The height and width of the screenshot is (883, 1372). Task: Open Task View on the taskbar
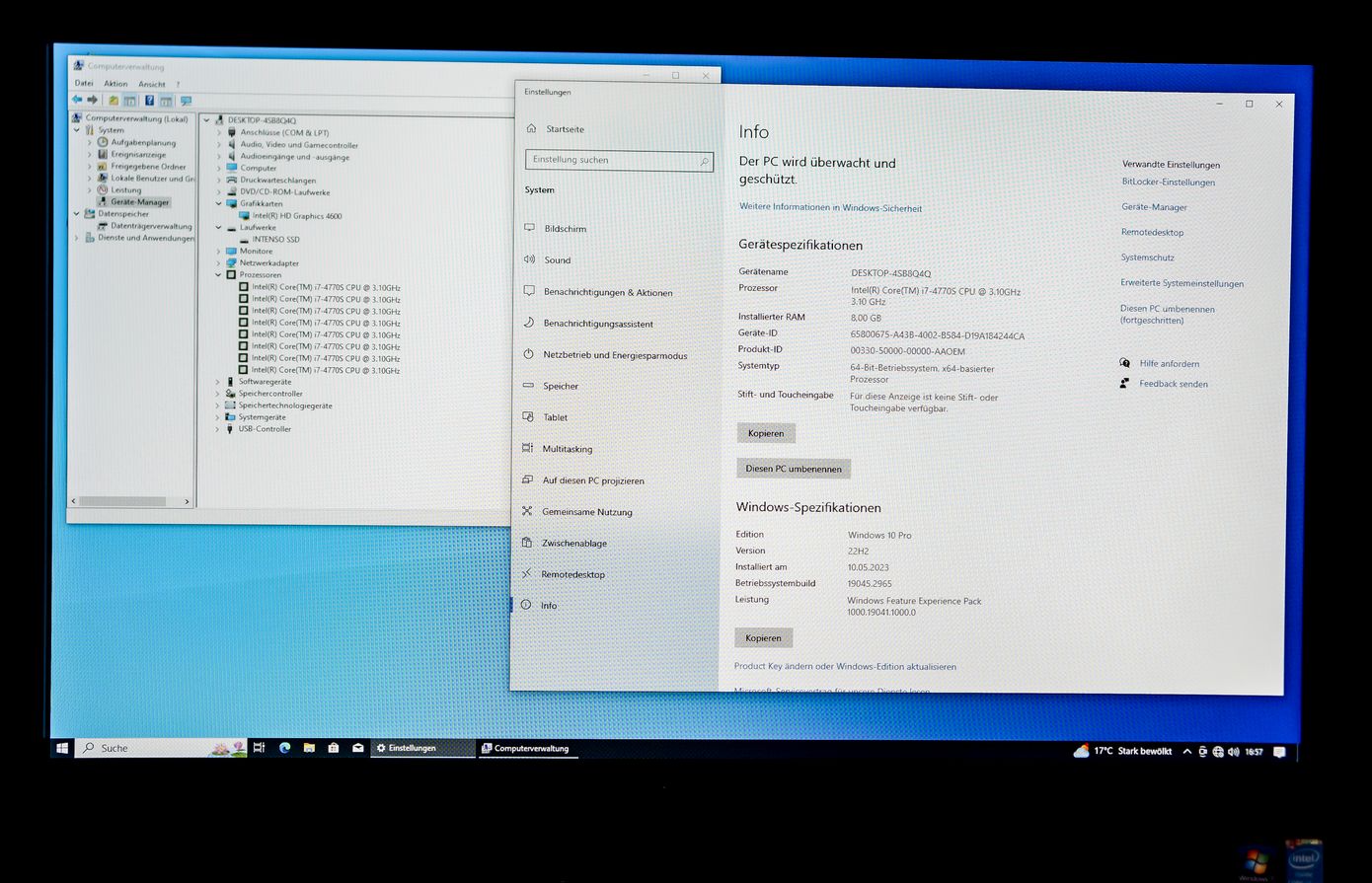259,748
